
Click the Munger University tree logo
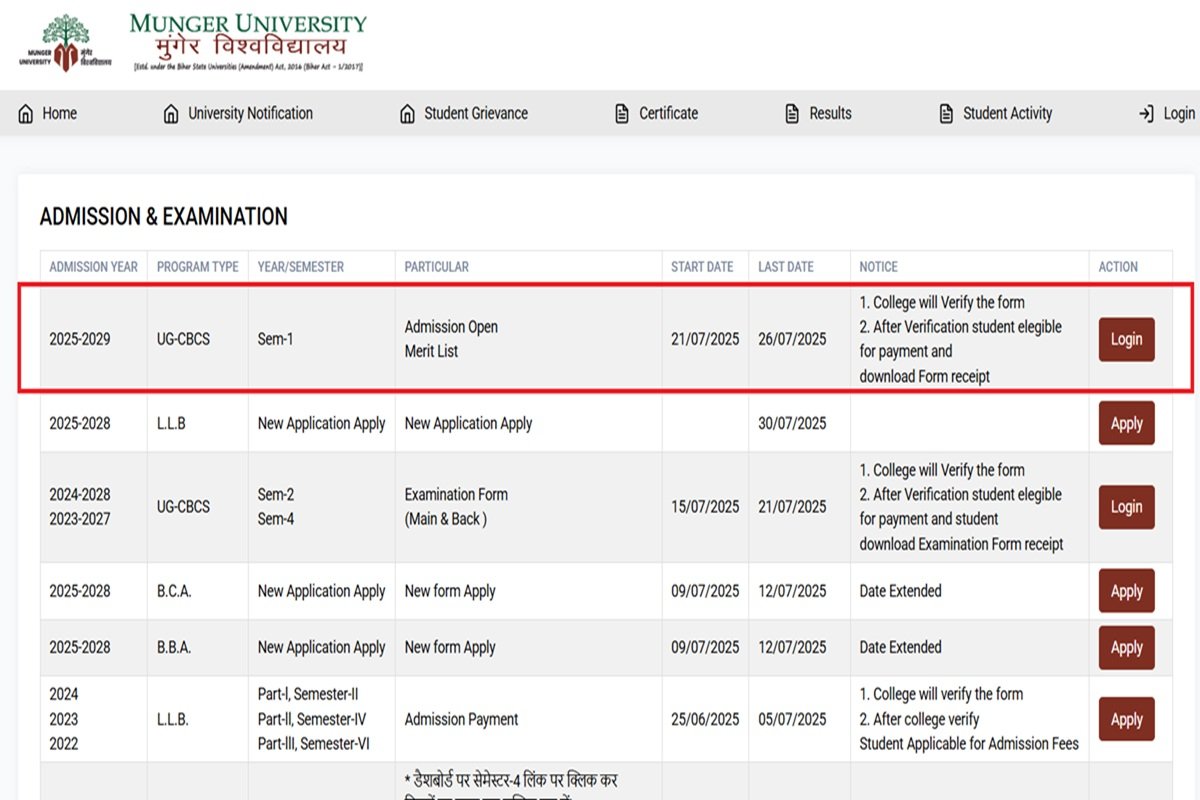(65, 43)
